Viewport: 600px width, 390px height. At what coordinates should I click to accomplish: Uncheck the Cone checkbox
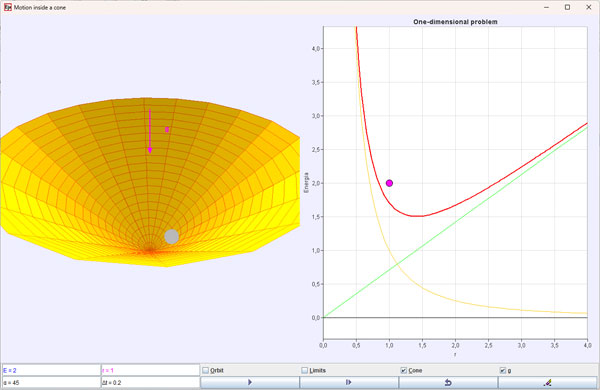click(403, 370)
